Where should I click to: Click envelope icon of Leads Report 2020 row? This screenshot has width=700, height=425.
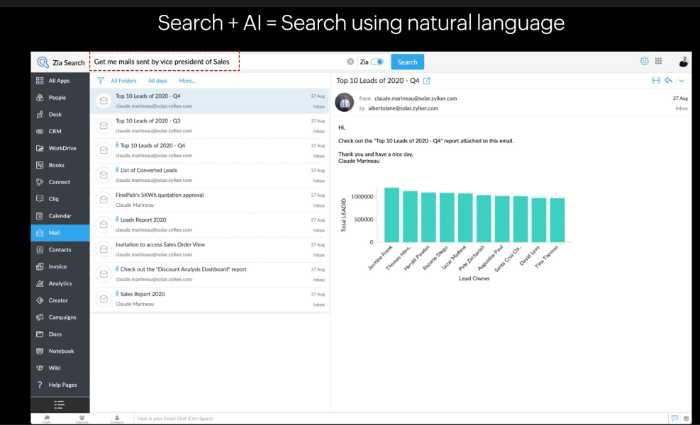pos(104,225)
